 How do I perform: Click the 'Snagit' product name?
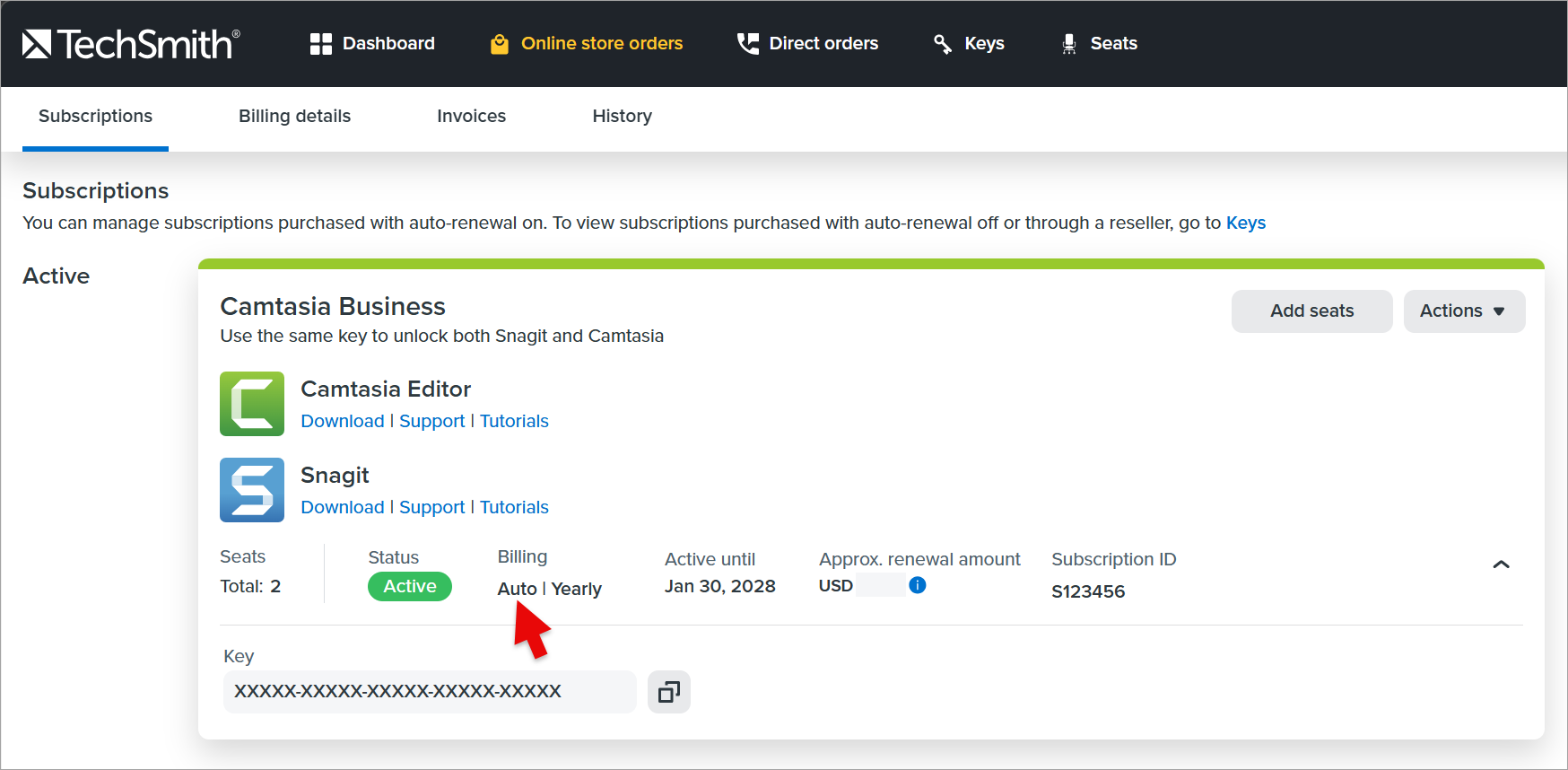tap(335, 476)
